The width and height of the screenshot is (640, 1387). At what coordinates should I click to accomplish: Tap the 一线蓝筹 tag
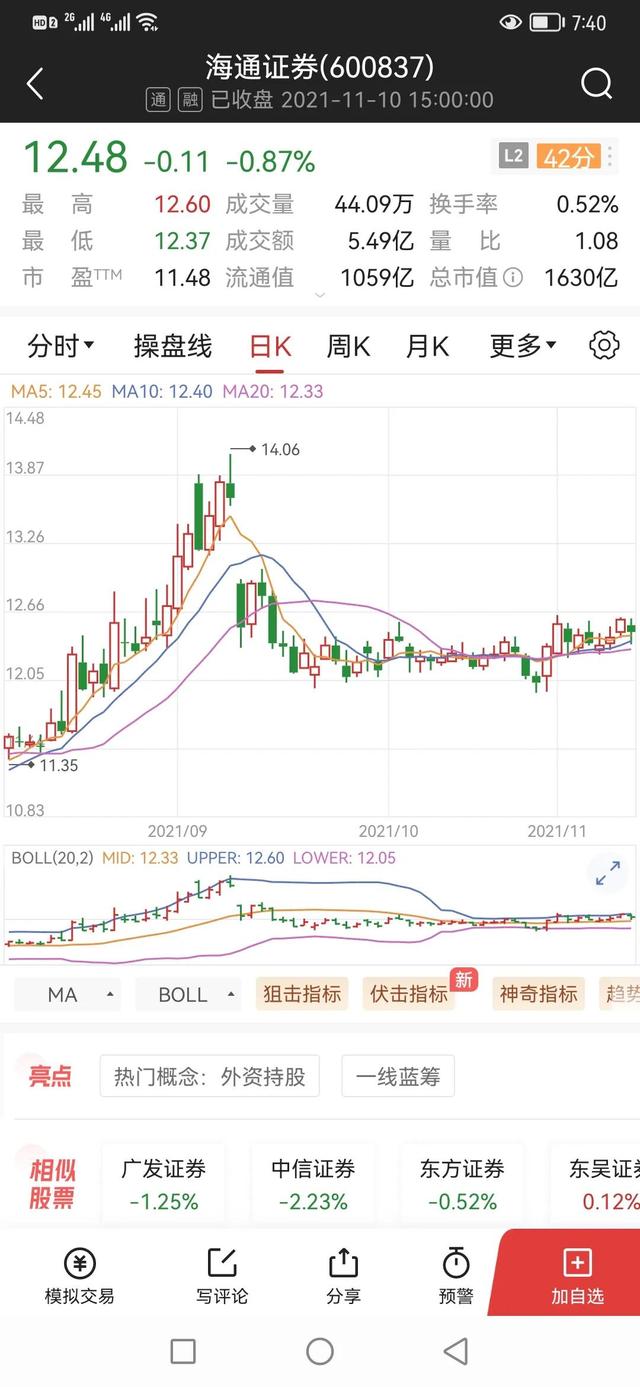(x=397, y=1077)
